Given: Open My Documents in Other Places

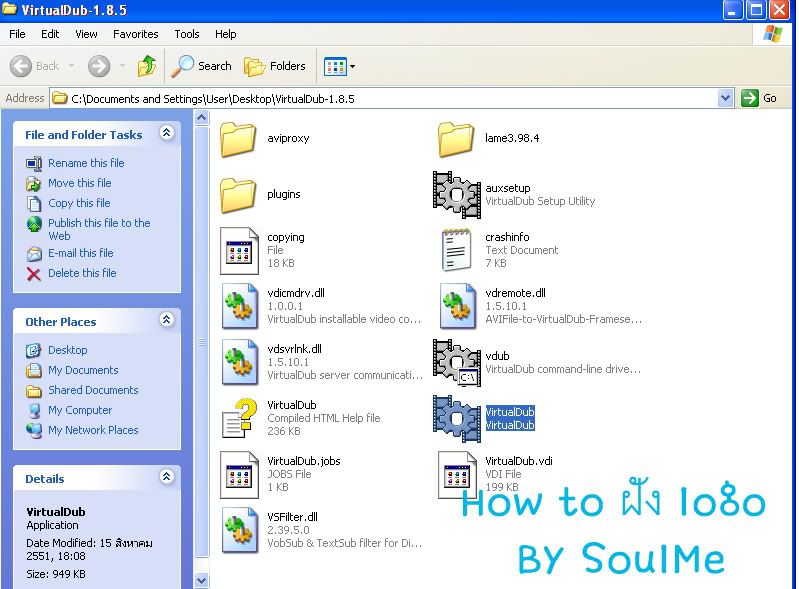Looking at the screenshot, I should pyautogui.click(x=83, y=370).
